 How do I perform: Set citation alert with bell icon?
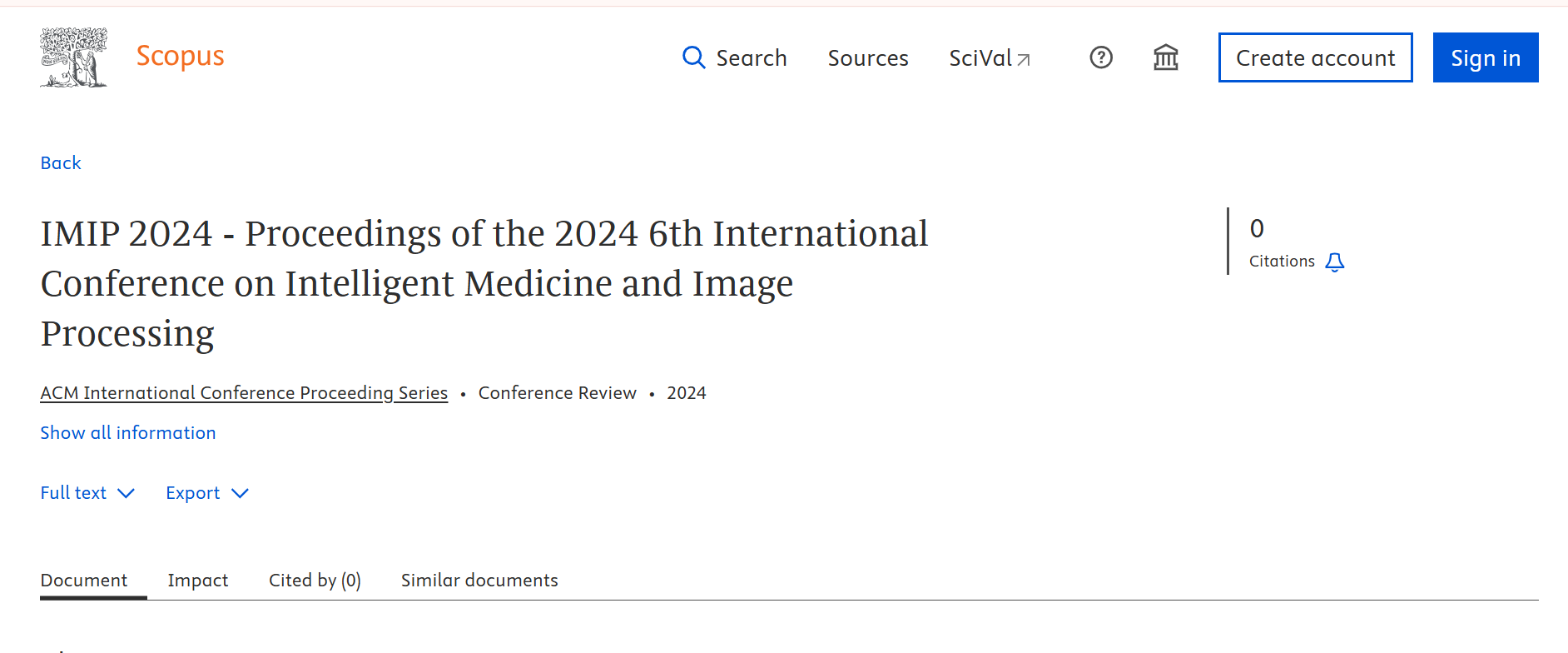coord(1335,262)
